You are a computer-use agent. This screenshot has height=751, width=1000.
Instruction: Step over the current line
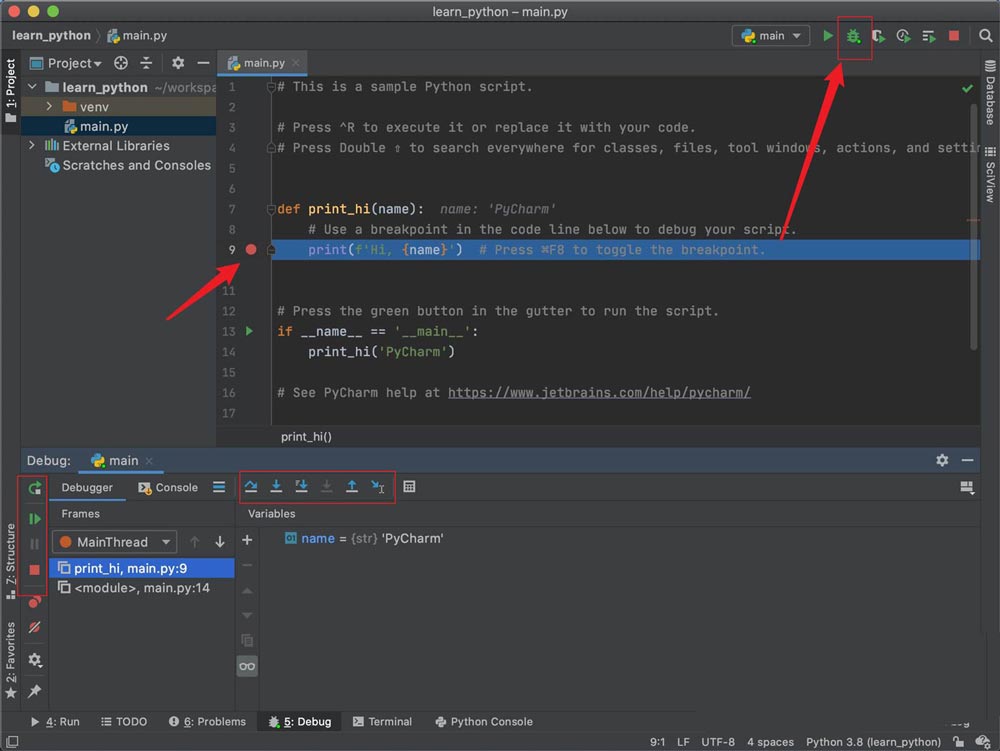(x=251, y=486)
